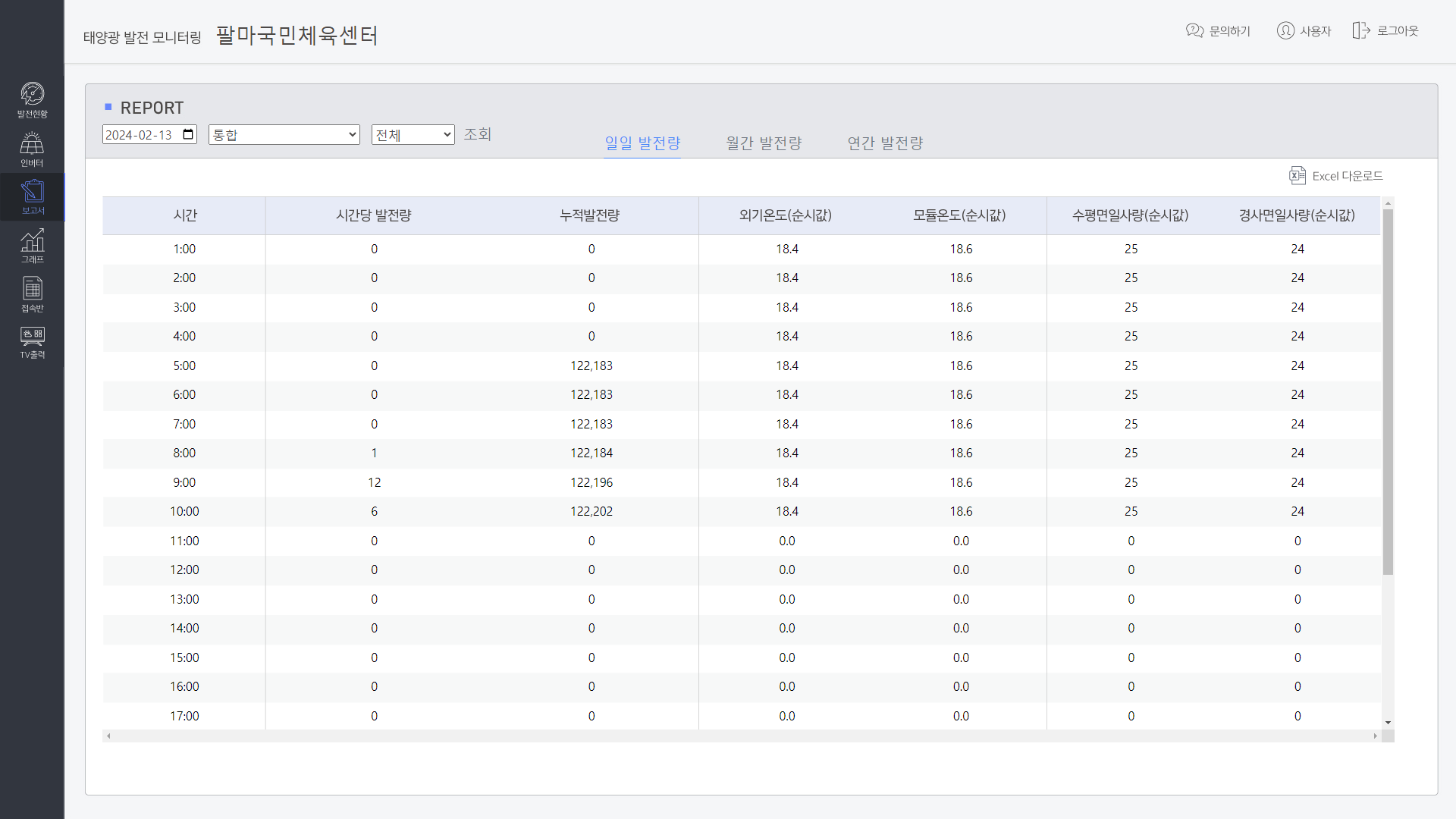
Task: Click cumulative value 122,184
Action: click(591, 453)
